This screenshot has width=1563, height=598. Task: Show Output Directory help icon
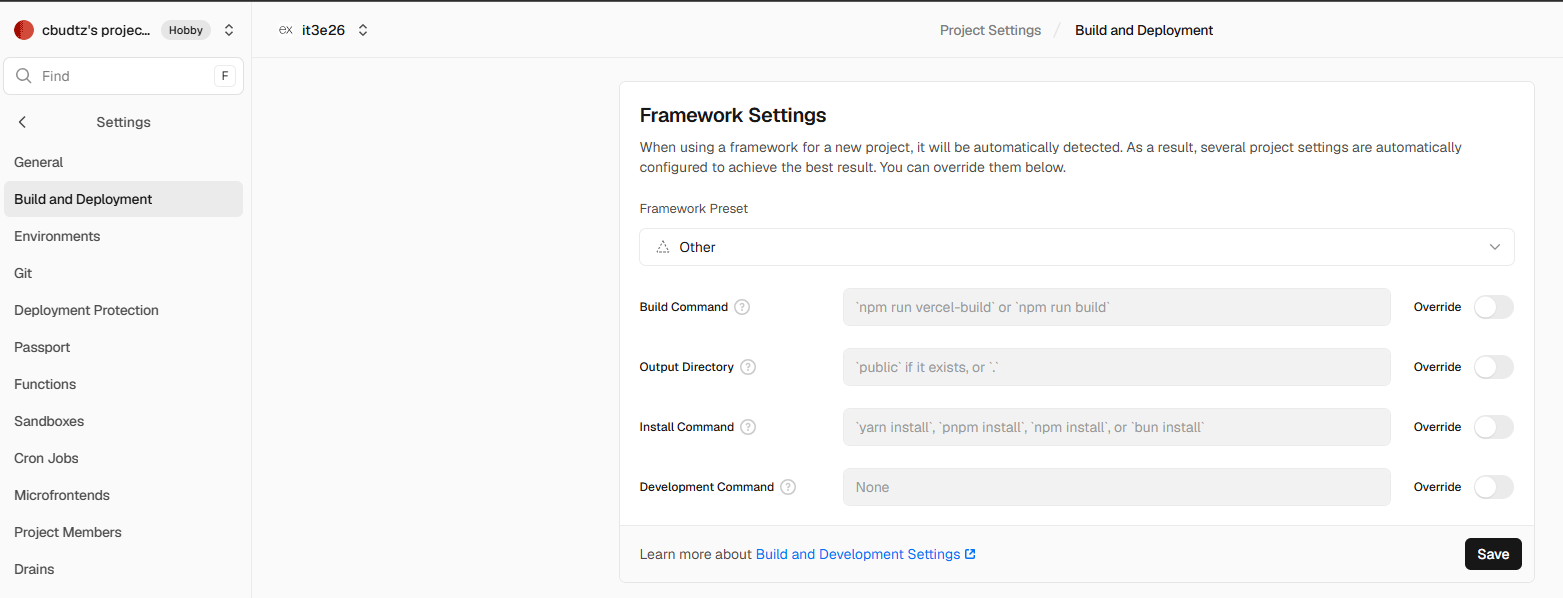(x=748, y=367)
